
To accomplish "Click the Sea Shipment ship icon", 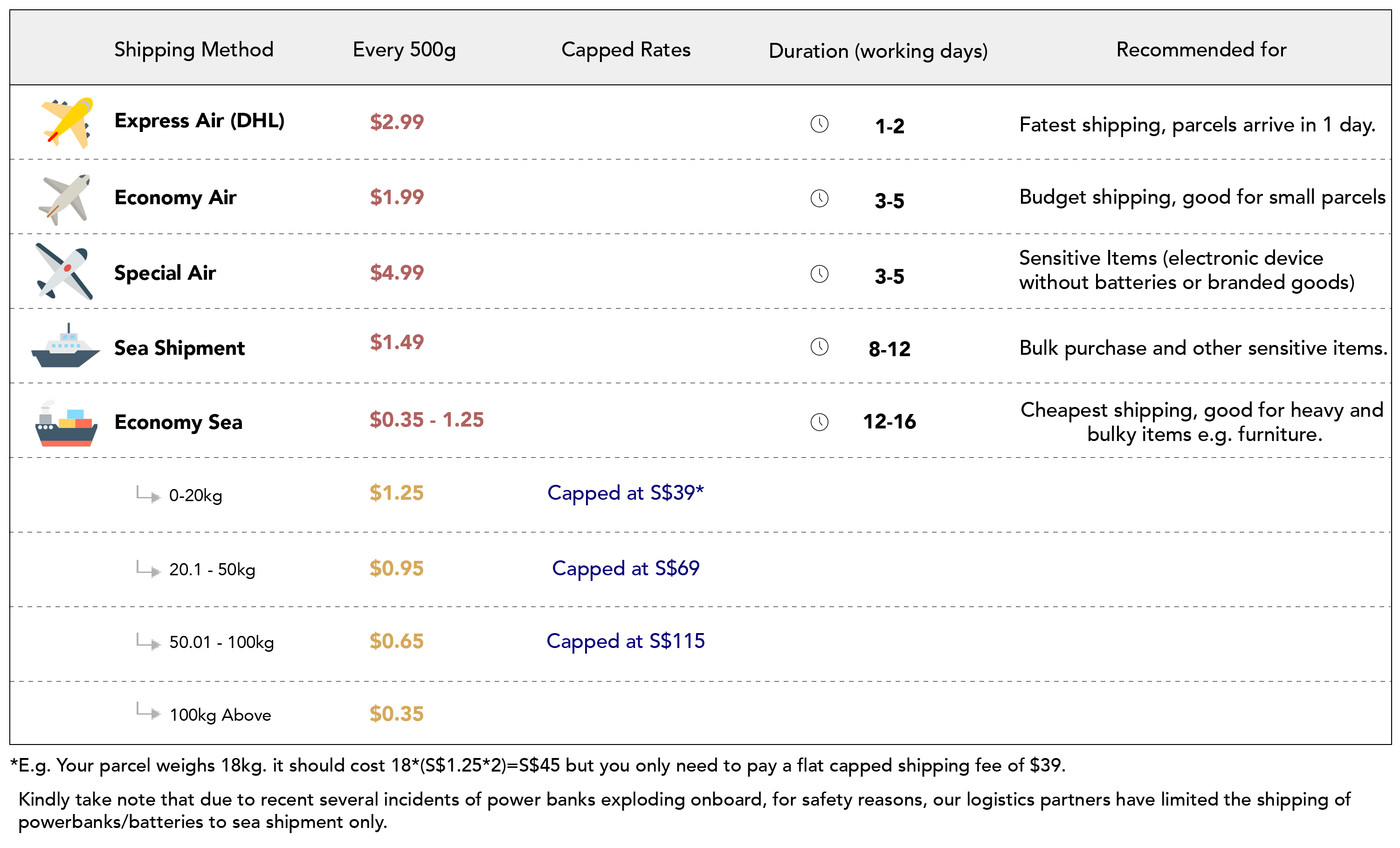I will point(65,345).
